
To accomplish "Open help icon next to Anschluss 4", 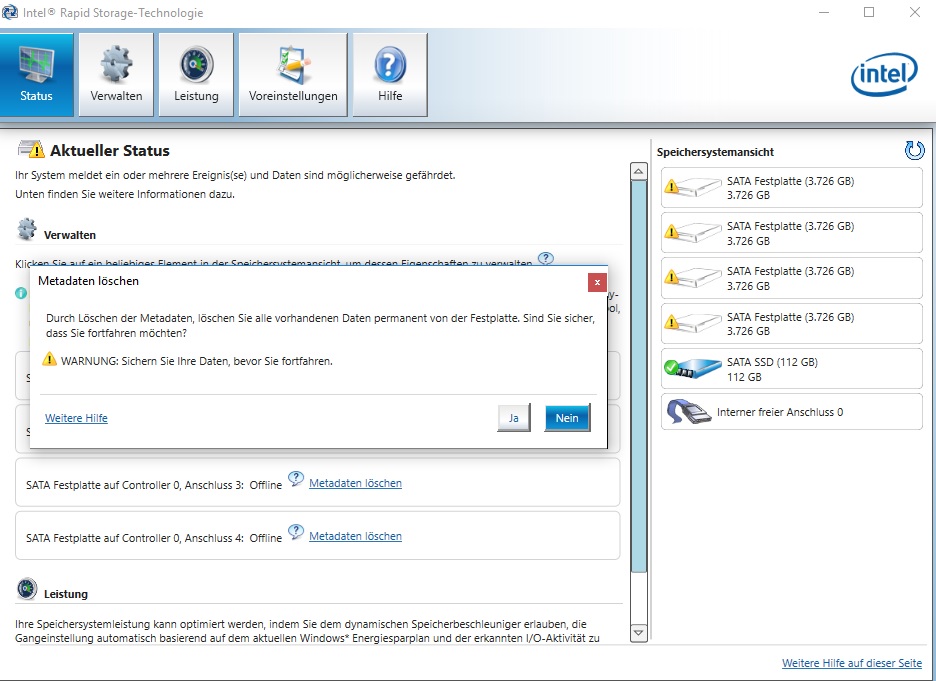I will [x=295, y=532].
